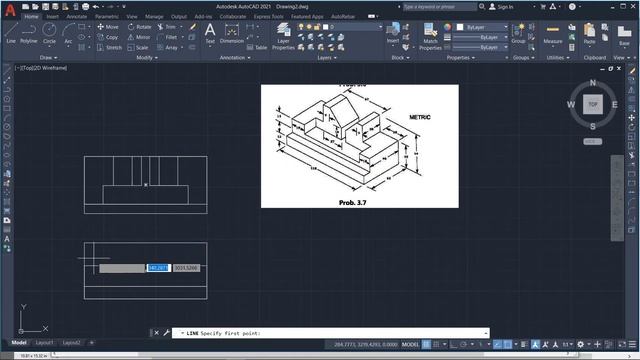Image resolution: width=640 pixels, height=360 pixels.
Task: Open Layer Properties manager
Action: (x=283, y=37)
